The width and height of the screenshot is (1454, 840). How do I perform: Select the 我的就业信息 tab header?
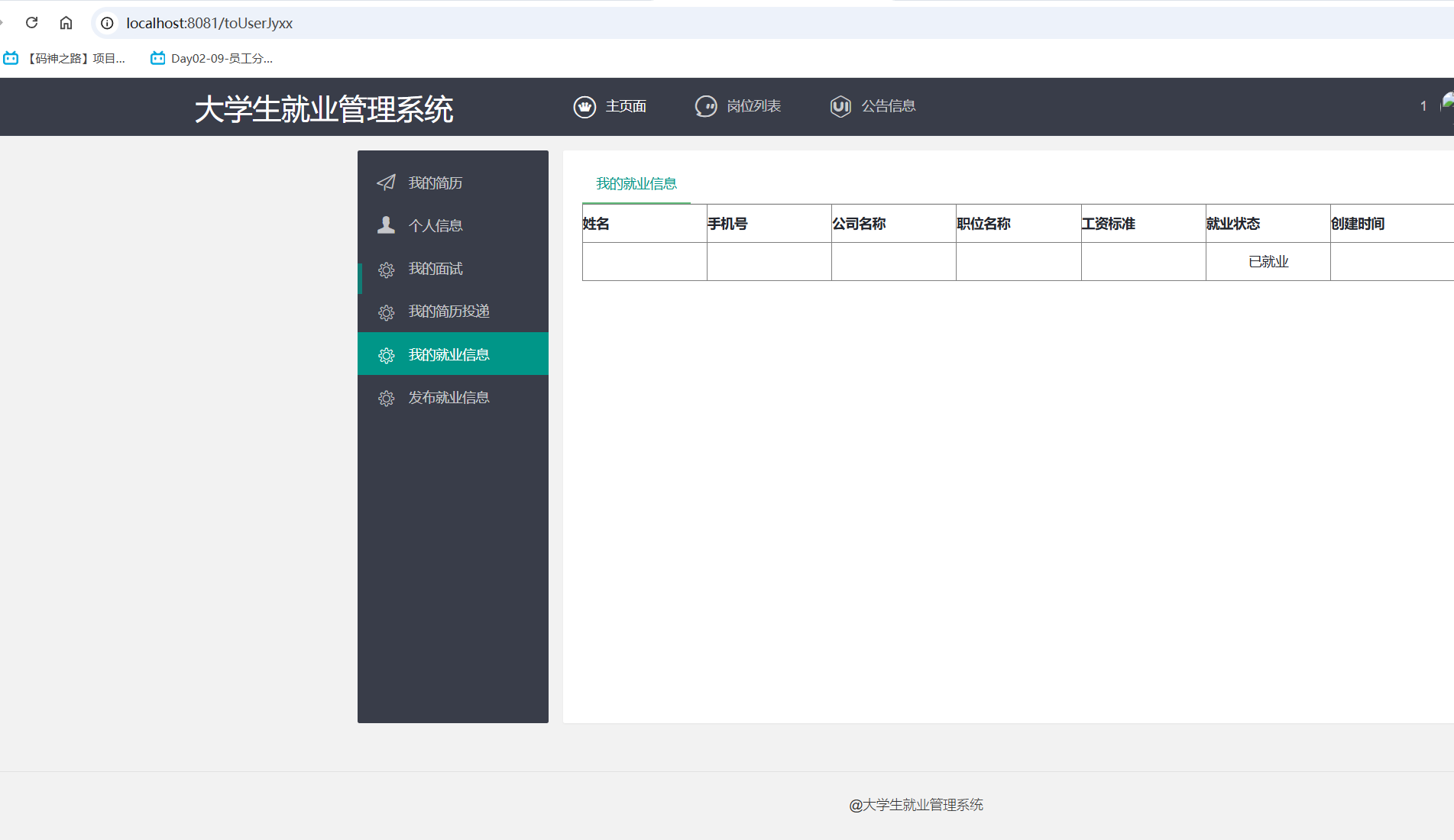coord(636,184)
